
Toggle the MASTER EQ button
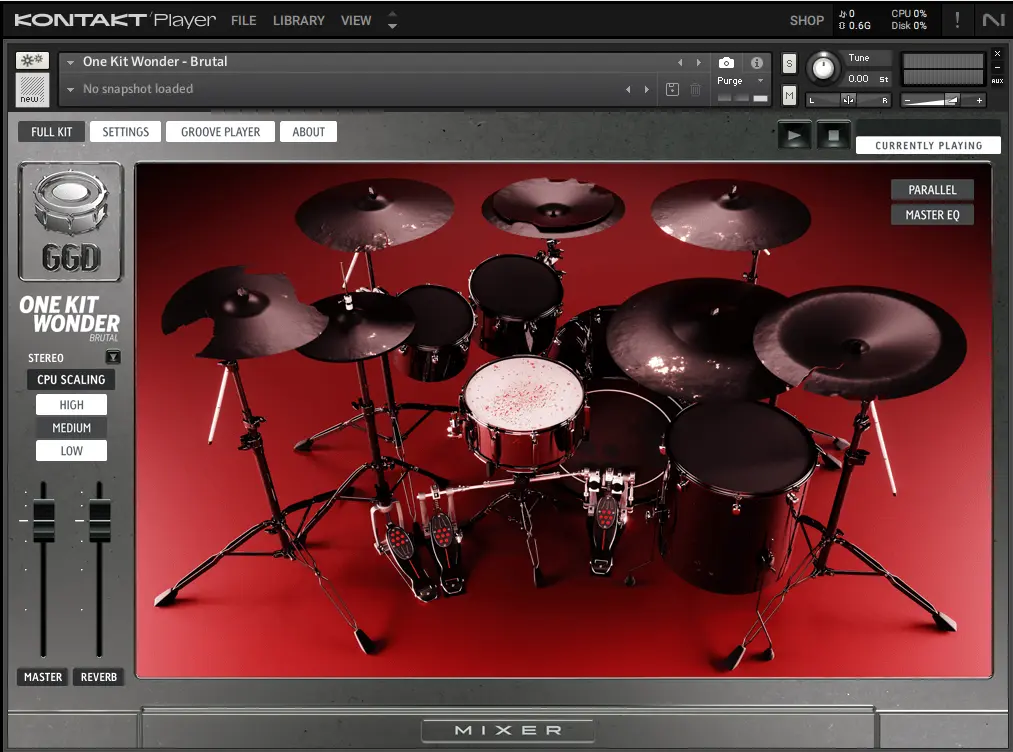point(932,214)
